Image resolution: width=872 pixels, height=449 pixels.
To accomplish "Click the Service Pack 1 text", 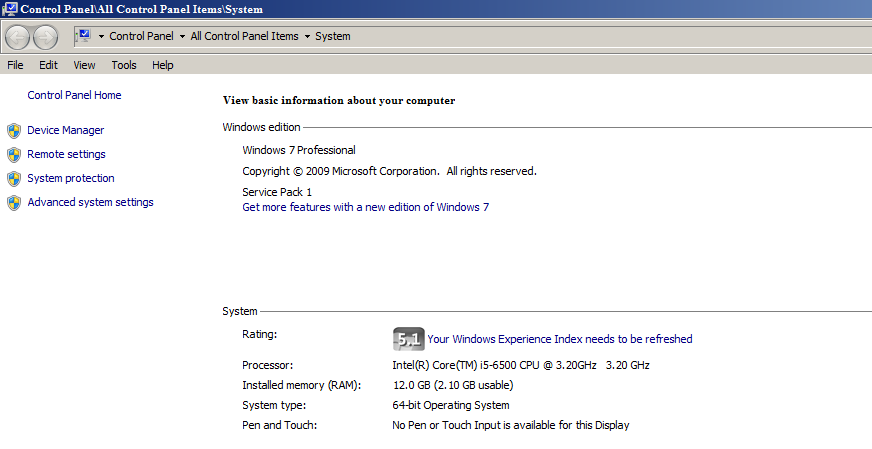I will click(277, 192).
